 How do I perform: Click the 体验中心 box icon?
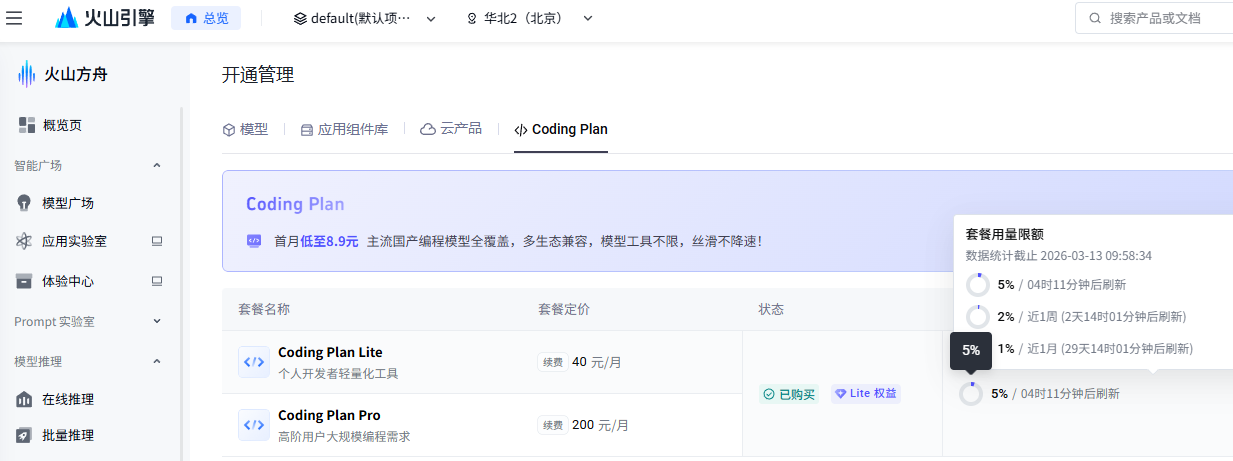pos(25,281)
